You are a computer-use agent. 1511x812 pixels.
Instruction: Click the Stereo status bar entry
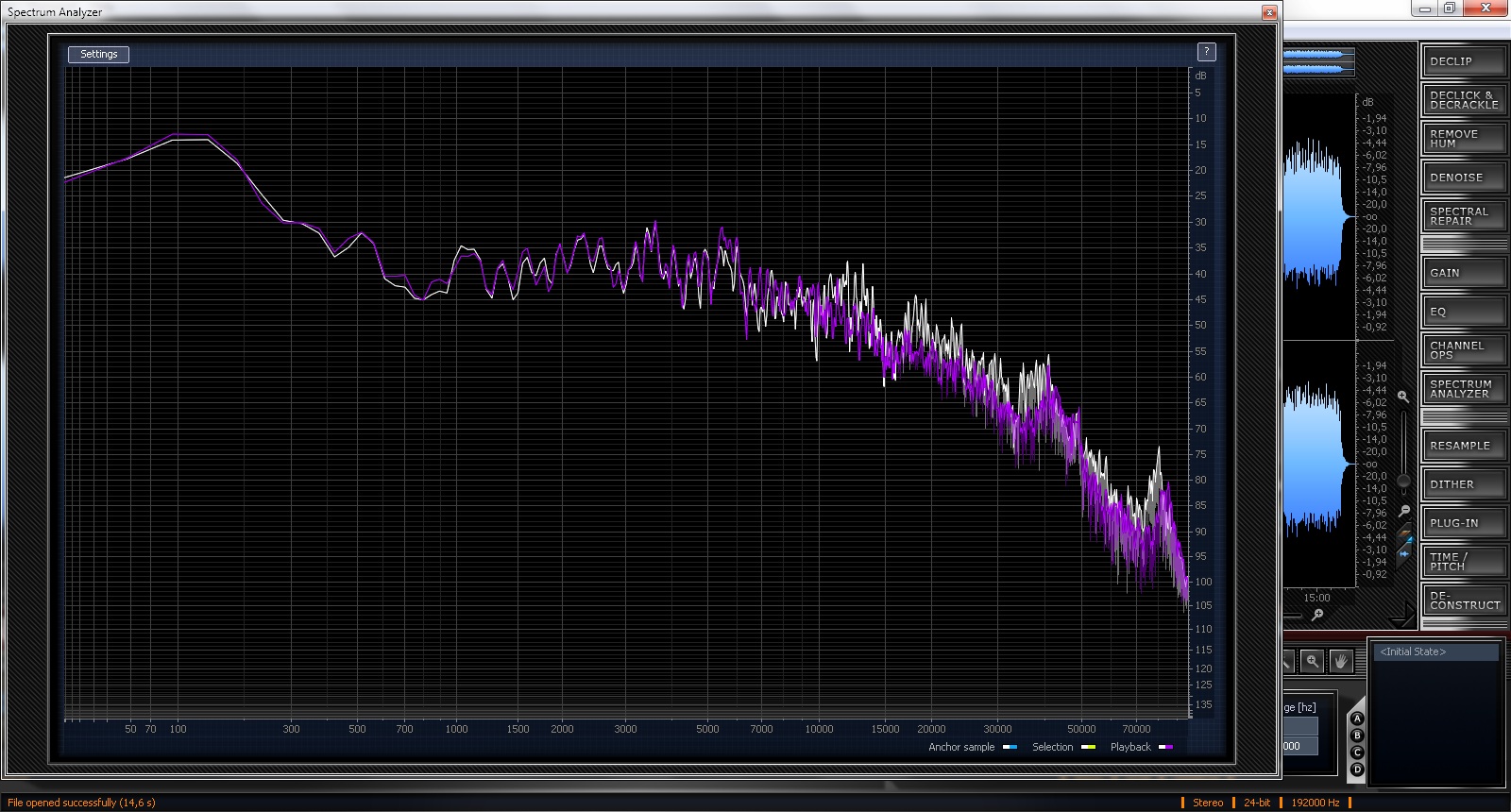(1208, 803)
